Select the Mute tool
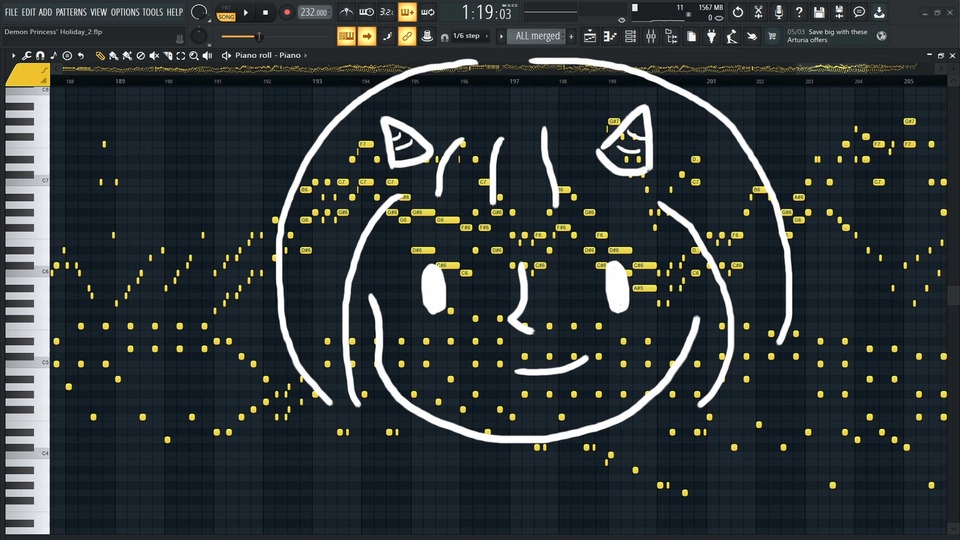The height and width of the screenshot is (540, 960). click(154, 56)
